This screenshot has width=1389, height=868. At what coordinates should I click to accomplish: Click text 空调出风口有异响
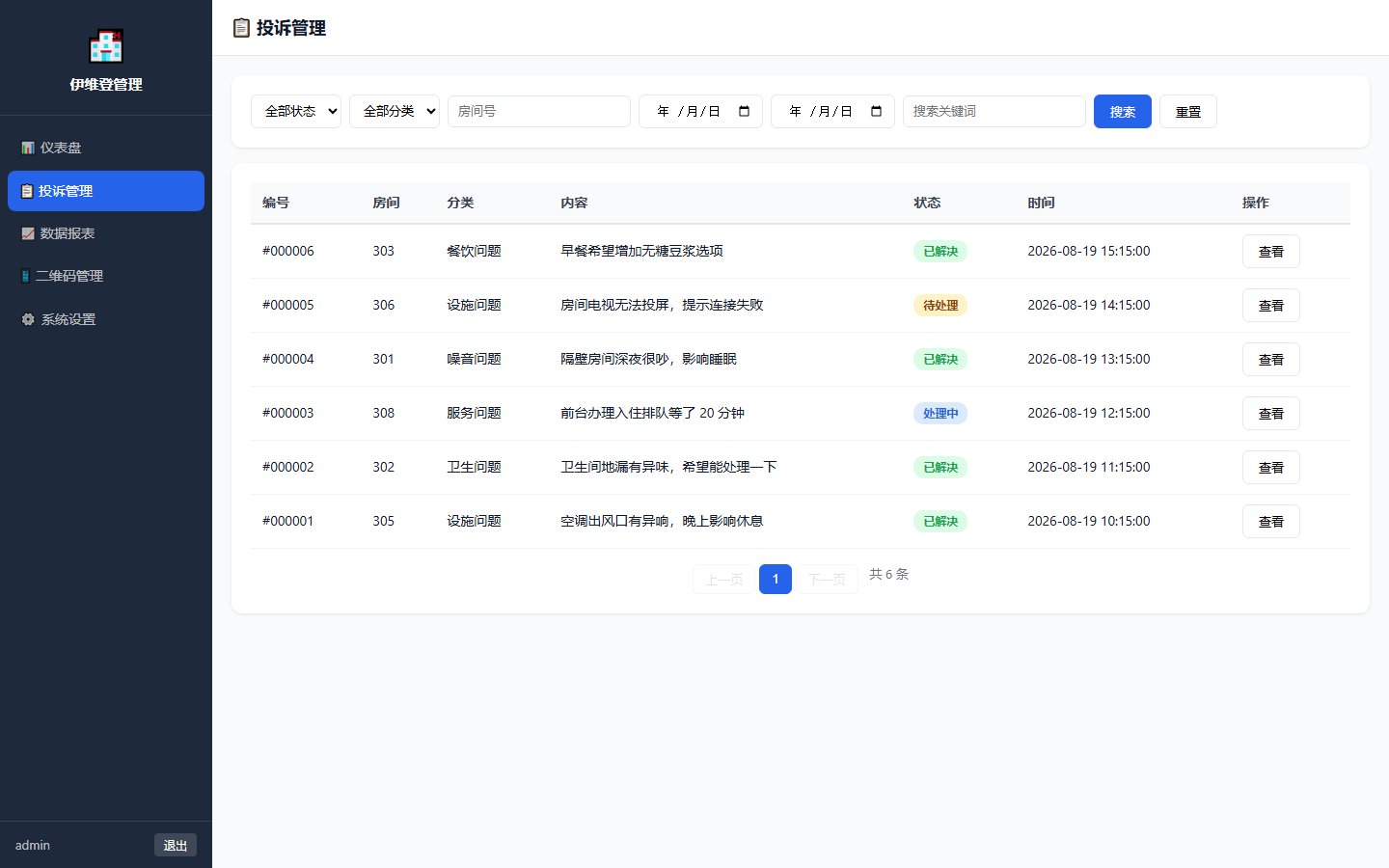[614, 521]
